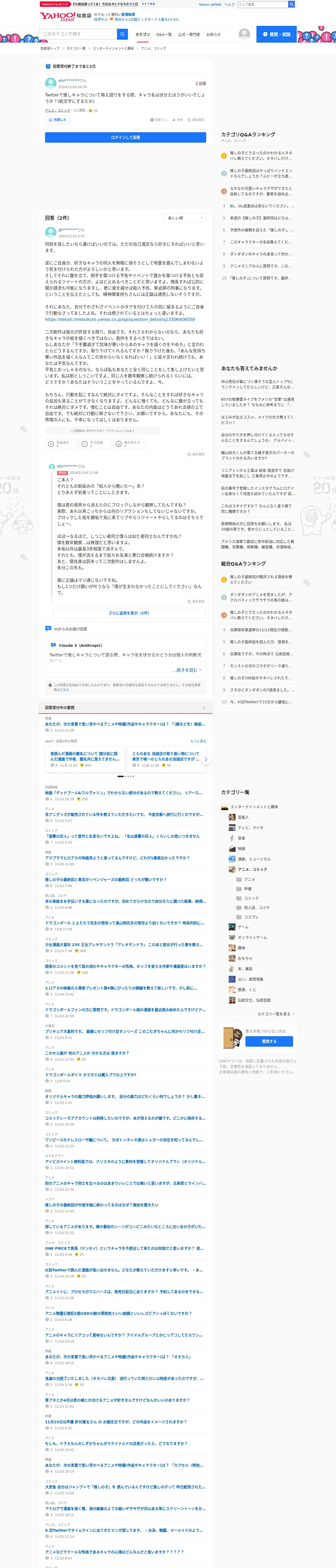Click the Claude 3 (Anthropic) chat icon

click(x=53, y=645)
